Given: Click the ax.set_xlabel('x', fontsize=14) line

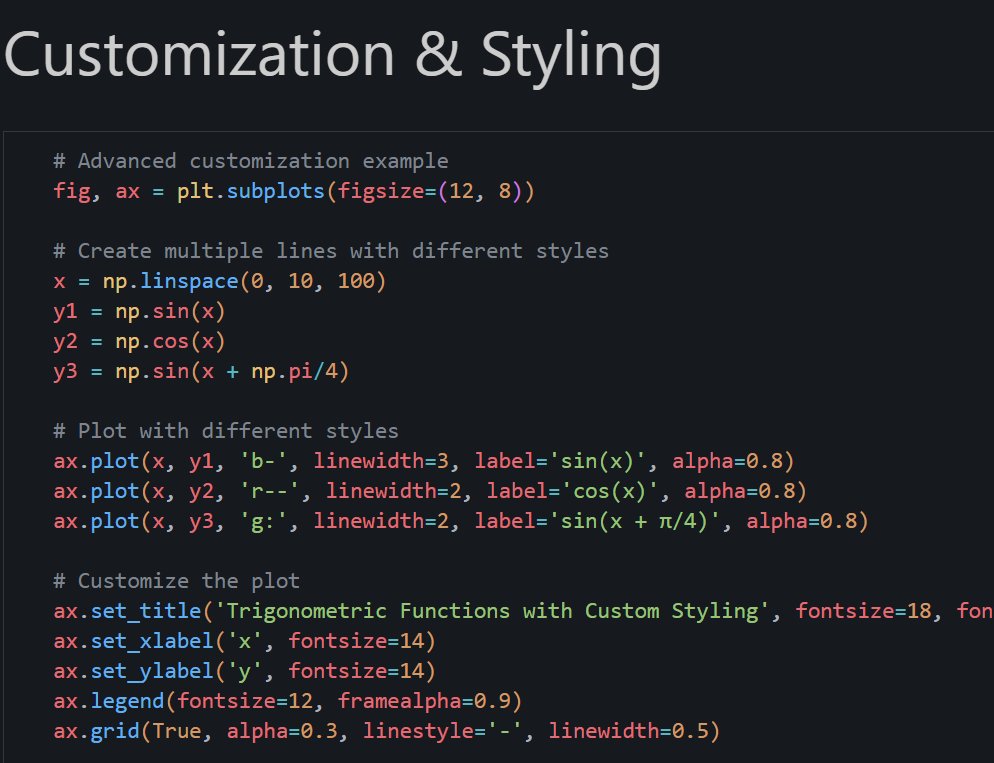Looking at the screenshot, I should (245, 641).
